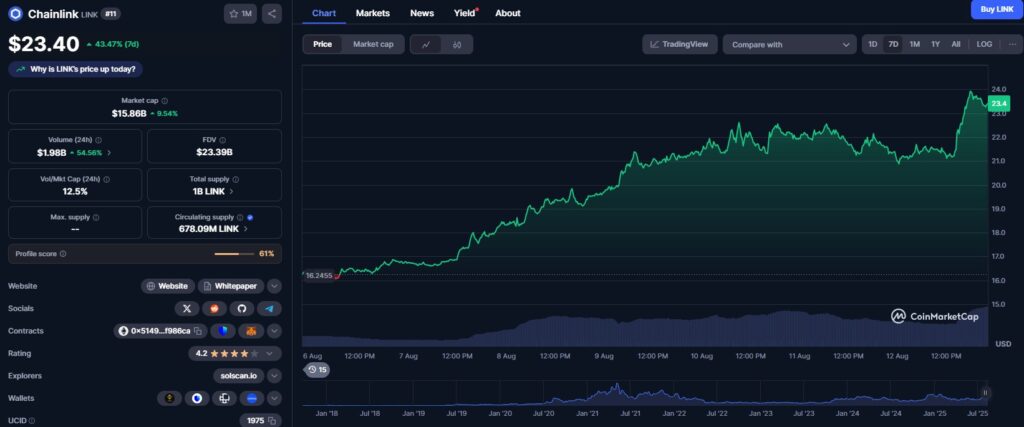Switch to the Markets tab

373,13
